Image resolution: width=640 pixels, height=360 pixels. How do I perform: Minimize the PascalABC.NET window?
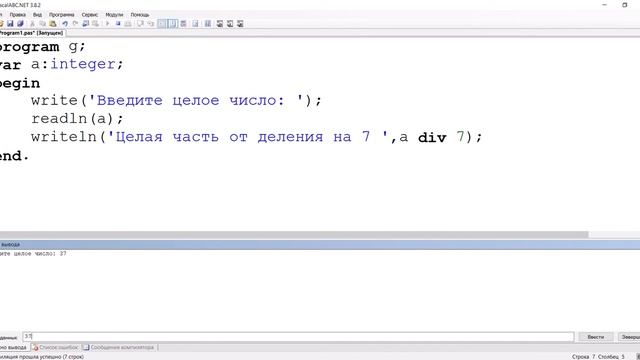click(604, 5)
